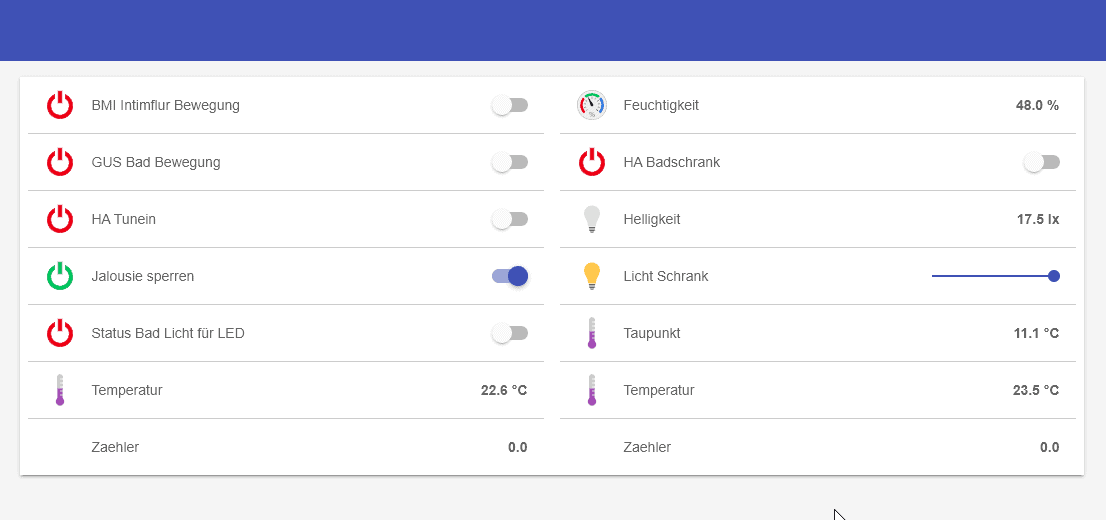Click the green Jalousie sperren power icon

coord(60,276)
